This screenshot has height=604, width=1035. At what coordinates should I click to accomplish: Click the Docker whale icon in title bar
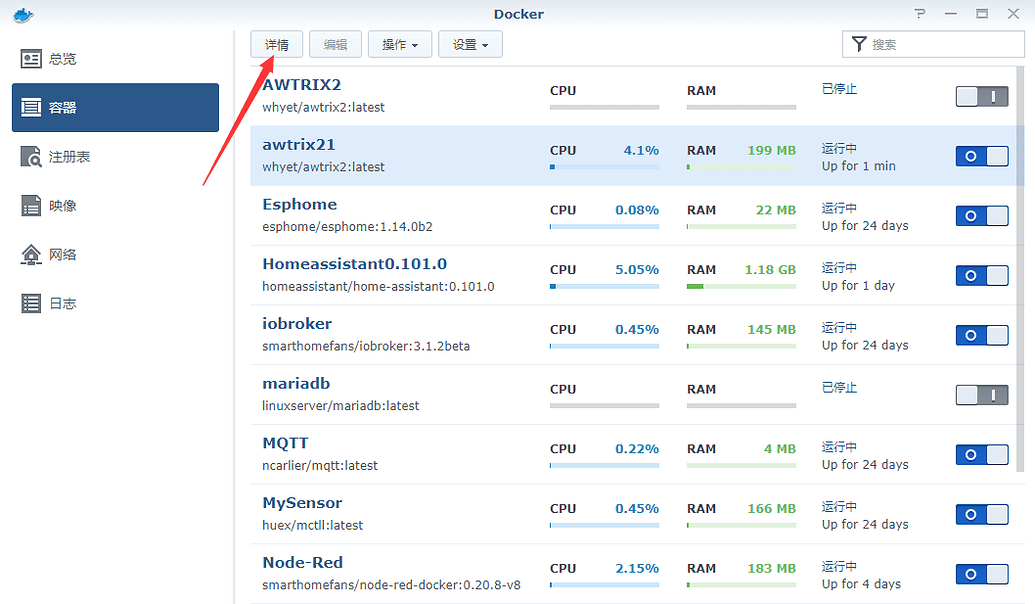[18, 14]
